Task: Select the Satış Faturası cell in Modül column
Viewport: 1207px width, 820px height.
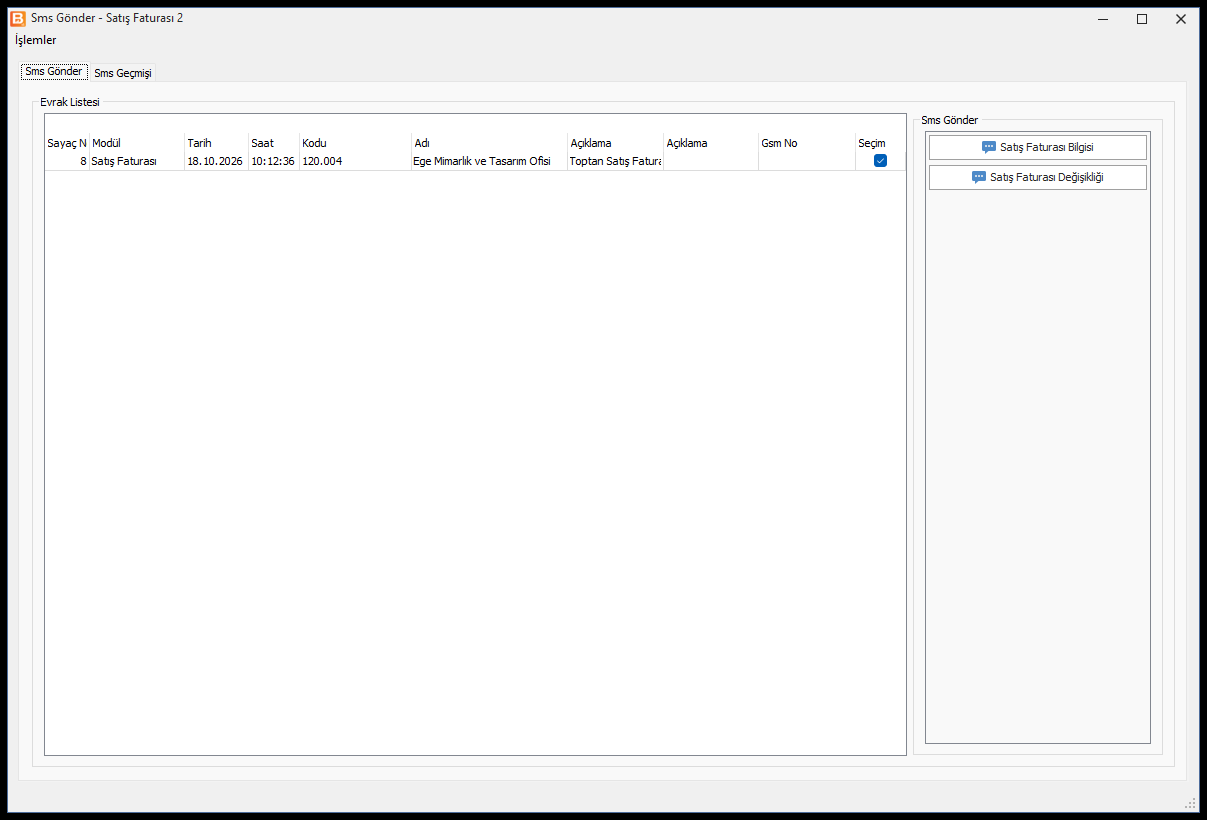Action: pyautogui.click(x=137, y=161)
